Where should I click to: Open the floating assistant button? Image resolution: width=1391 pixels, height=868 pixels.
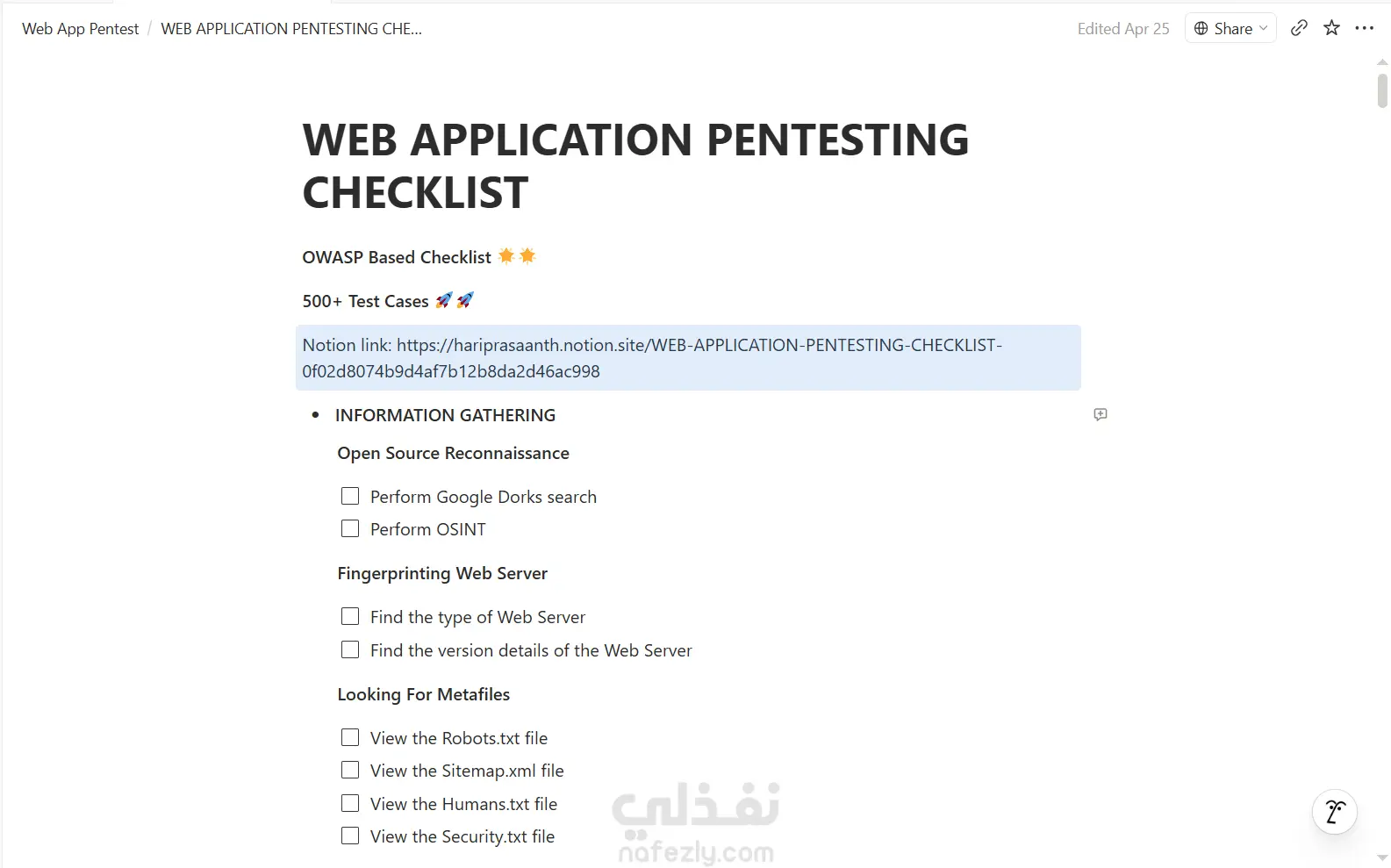click(x=1334, y=812)
